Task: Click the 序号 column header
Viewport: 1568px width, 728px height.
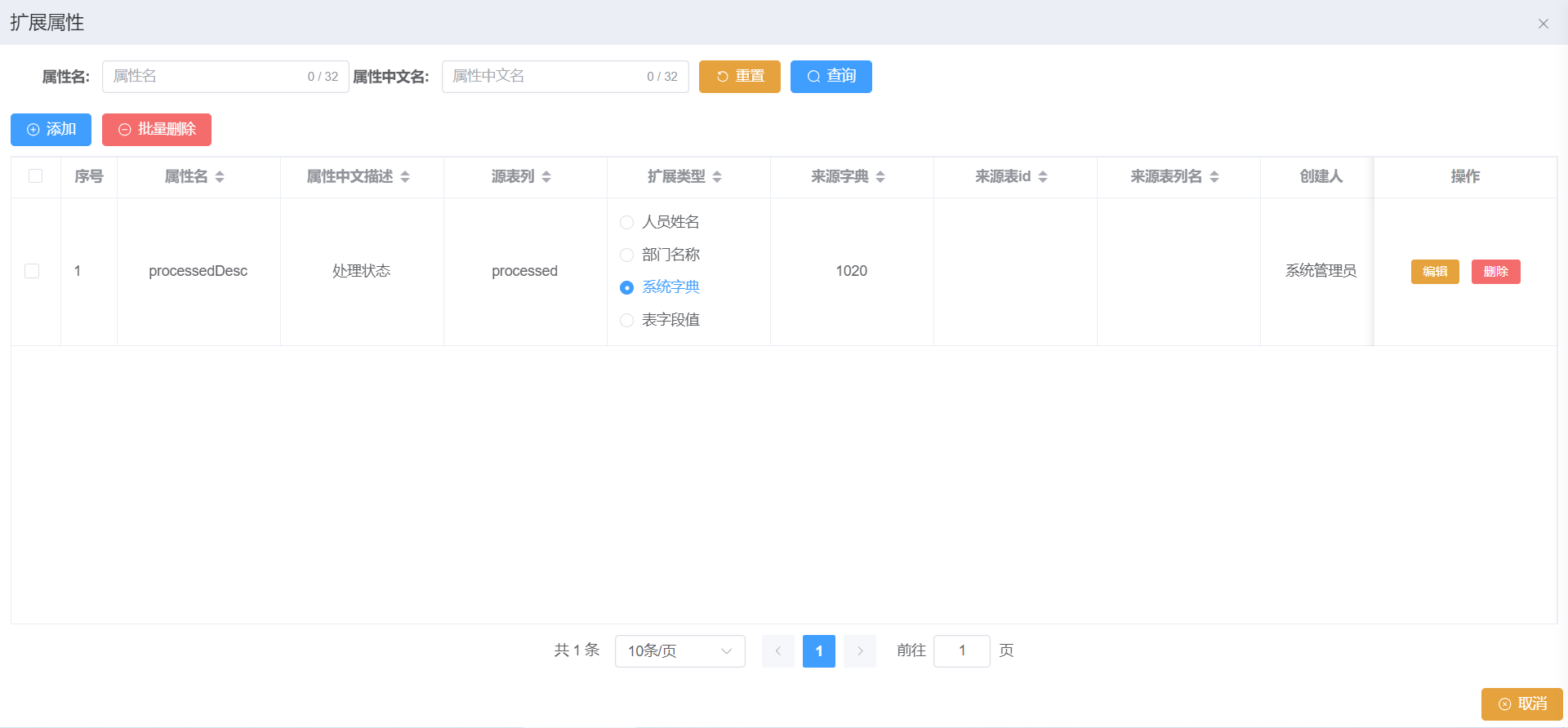Action: 88,176
